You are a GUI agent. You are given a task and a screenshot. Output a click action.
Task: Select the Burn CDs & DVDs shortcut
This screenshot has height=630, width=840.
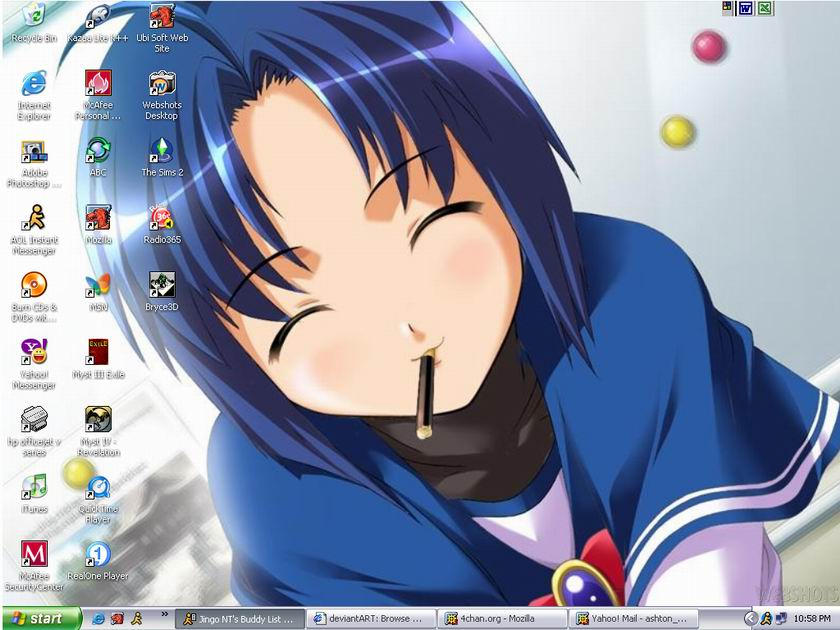tap(34, 298)
